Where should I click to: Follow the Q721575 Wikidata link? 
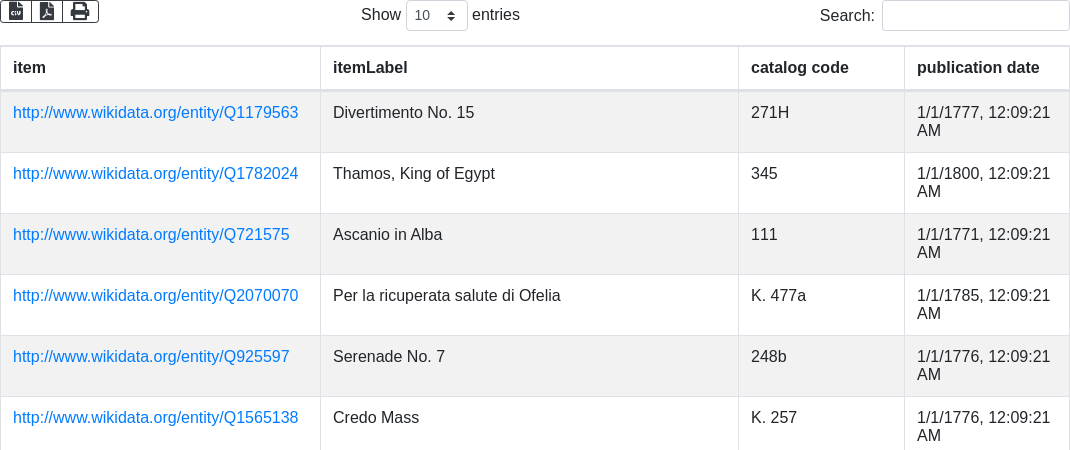[x=151, y=235]
